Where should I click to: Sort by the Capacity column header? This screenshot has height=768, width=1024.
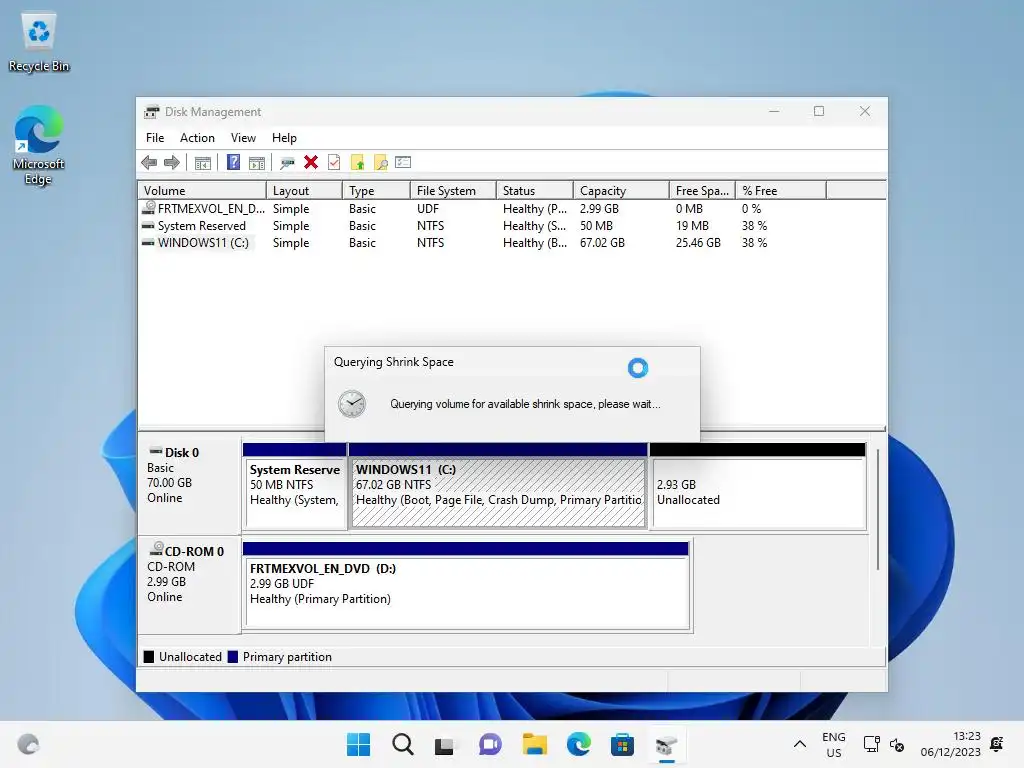point(620,191)
